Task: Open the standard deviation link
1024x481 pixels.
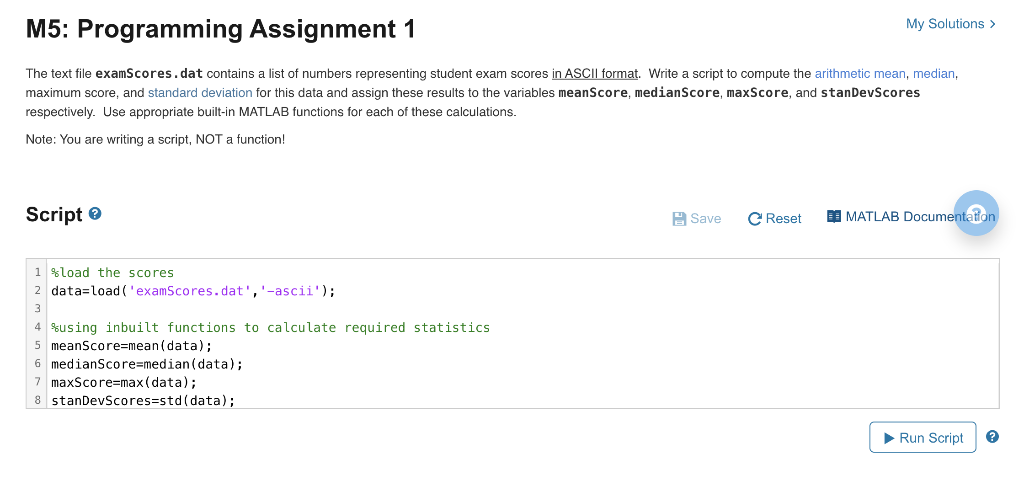Action: point(200,93)
